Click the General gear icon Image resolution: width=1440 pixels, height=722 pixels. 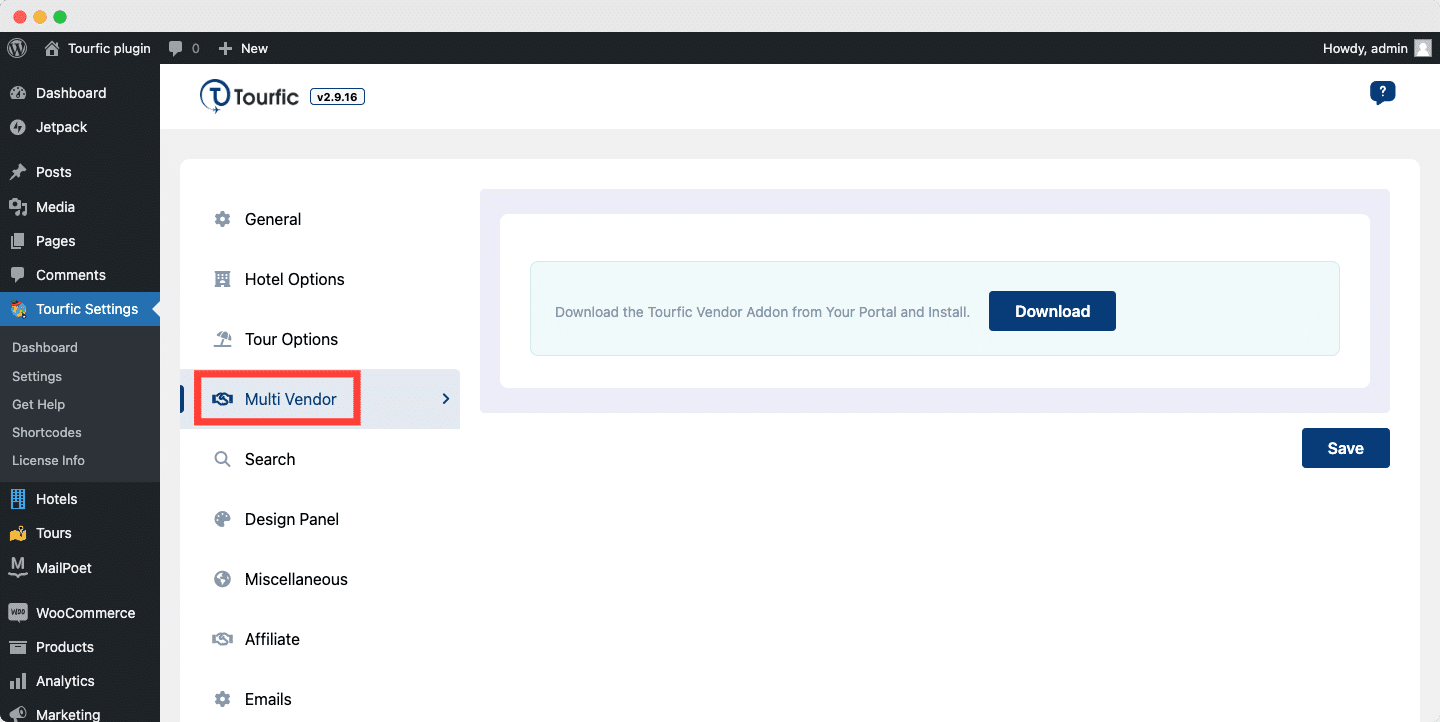point(223,219)
